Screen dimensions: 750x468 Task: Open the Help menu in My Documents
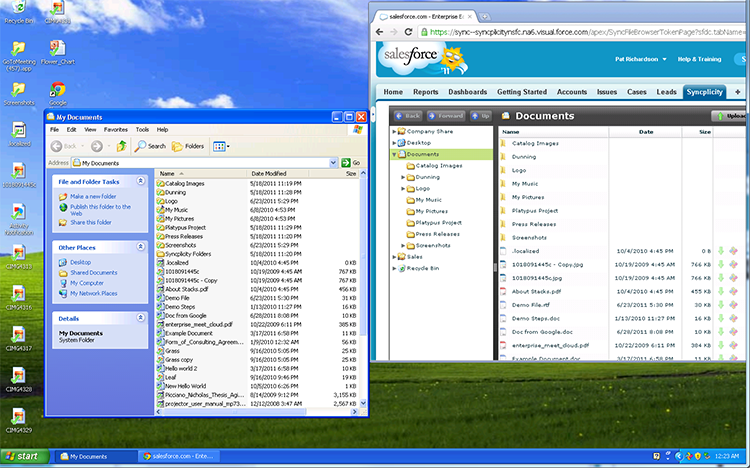coord(163,129)
